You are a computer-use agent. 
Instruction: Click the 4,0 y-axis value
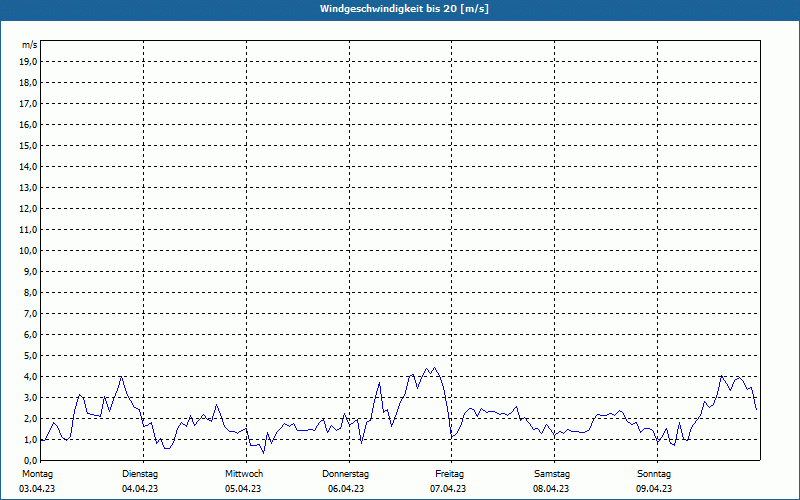[x=30, y=377]
